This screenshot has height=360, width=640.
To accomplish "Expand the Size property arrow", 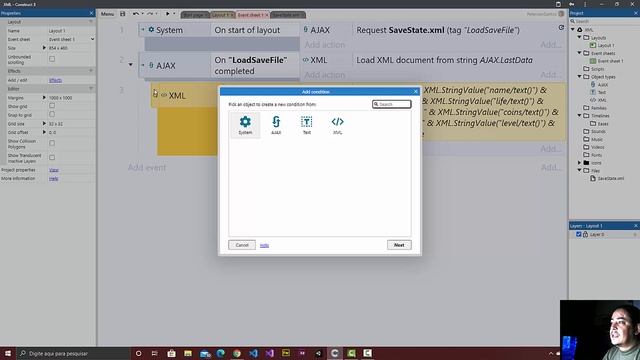I will coord(44,48).
